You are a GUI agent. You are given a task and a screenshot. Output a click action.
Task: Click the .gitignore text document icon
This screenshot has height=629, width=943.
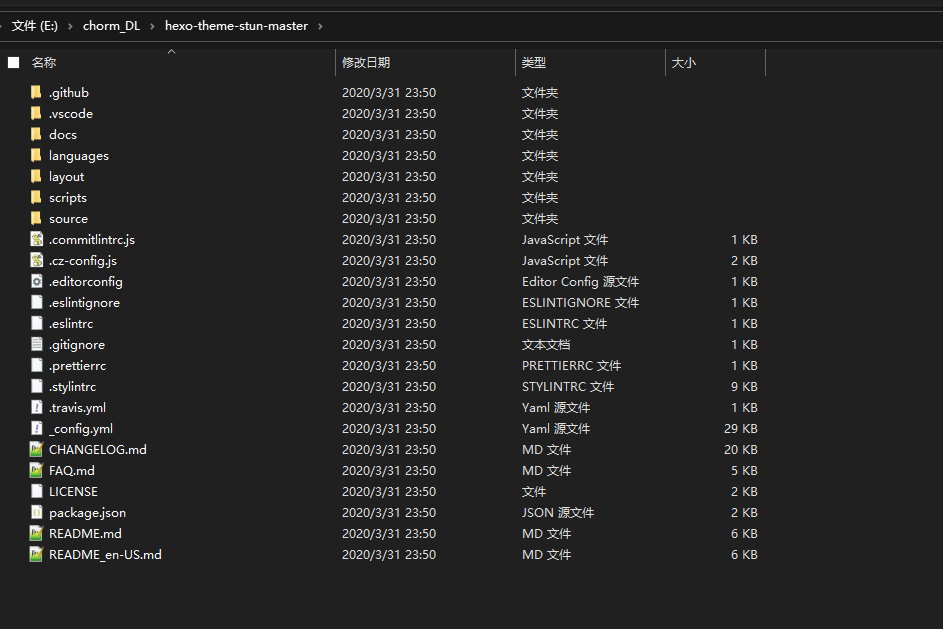click(37, 345)
